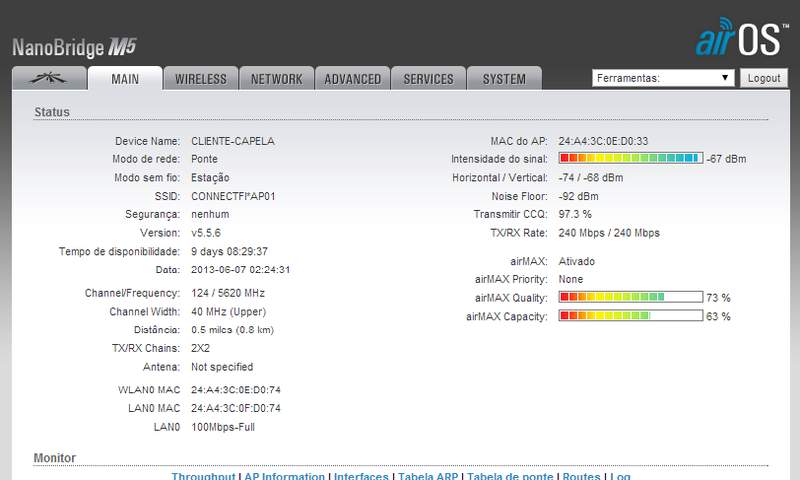Select the -74 / -68 dBm value
Image resolution: width=800 pixels, height=480 pixels.
tap(591, 178)
